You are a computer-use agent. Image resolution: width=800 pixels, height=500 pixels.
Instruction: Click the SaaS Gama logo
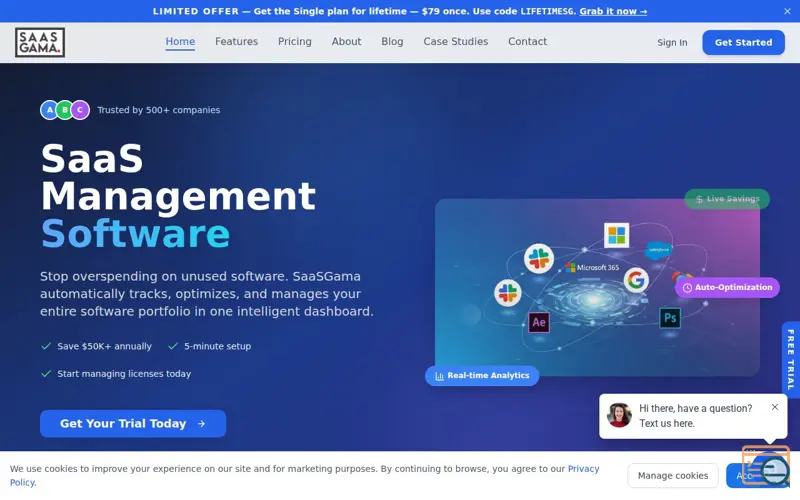pyautogui.click(x=40, y=42)
